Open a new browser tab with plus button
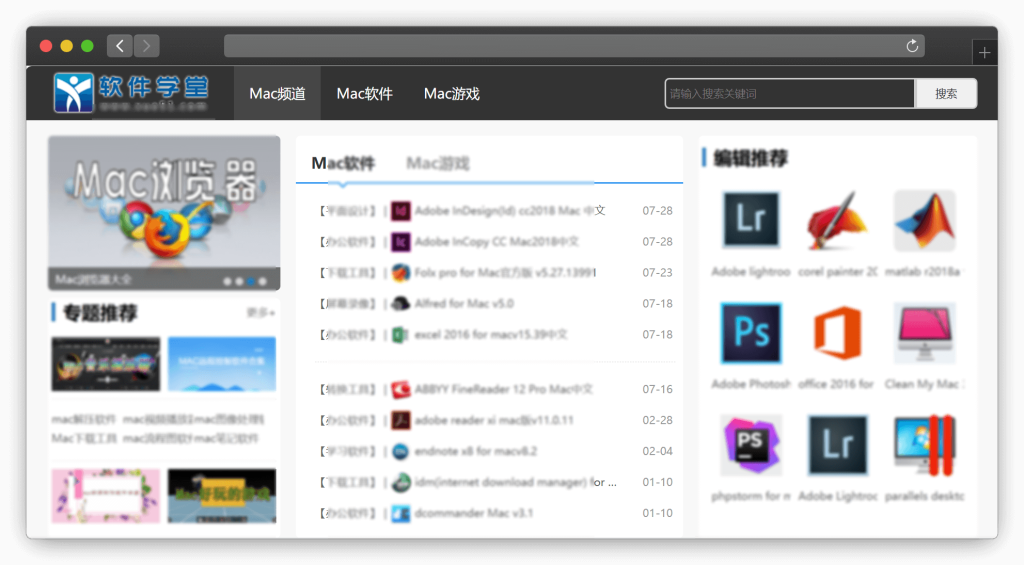This screenshot has width=1024, height=565. coord(984,53)
